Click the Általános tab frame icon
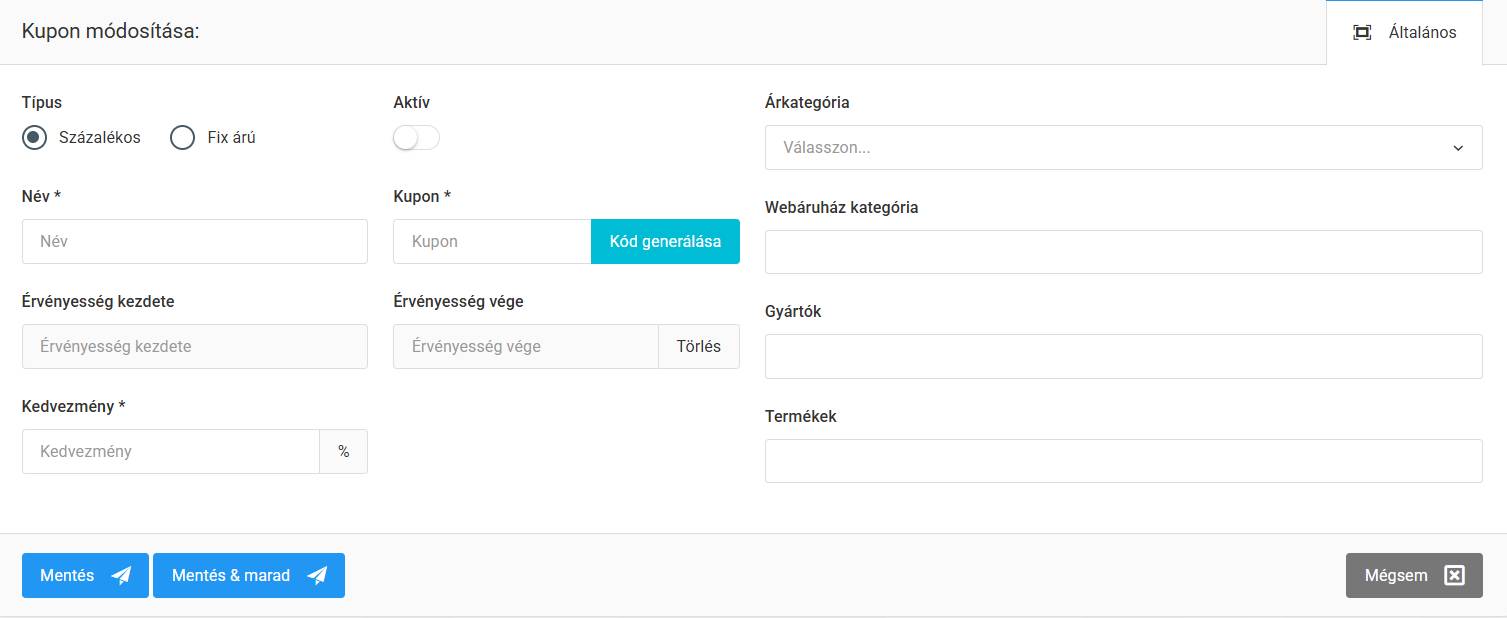Viewport: 1507px width, 618px height. 1362,32
